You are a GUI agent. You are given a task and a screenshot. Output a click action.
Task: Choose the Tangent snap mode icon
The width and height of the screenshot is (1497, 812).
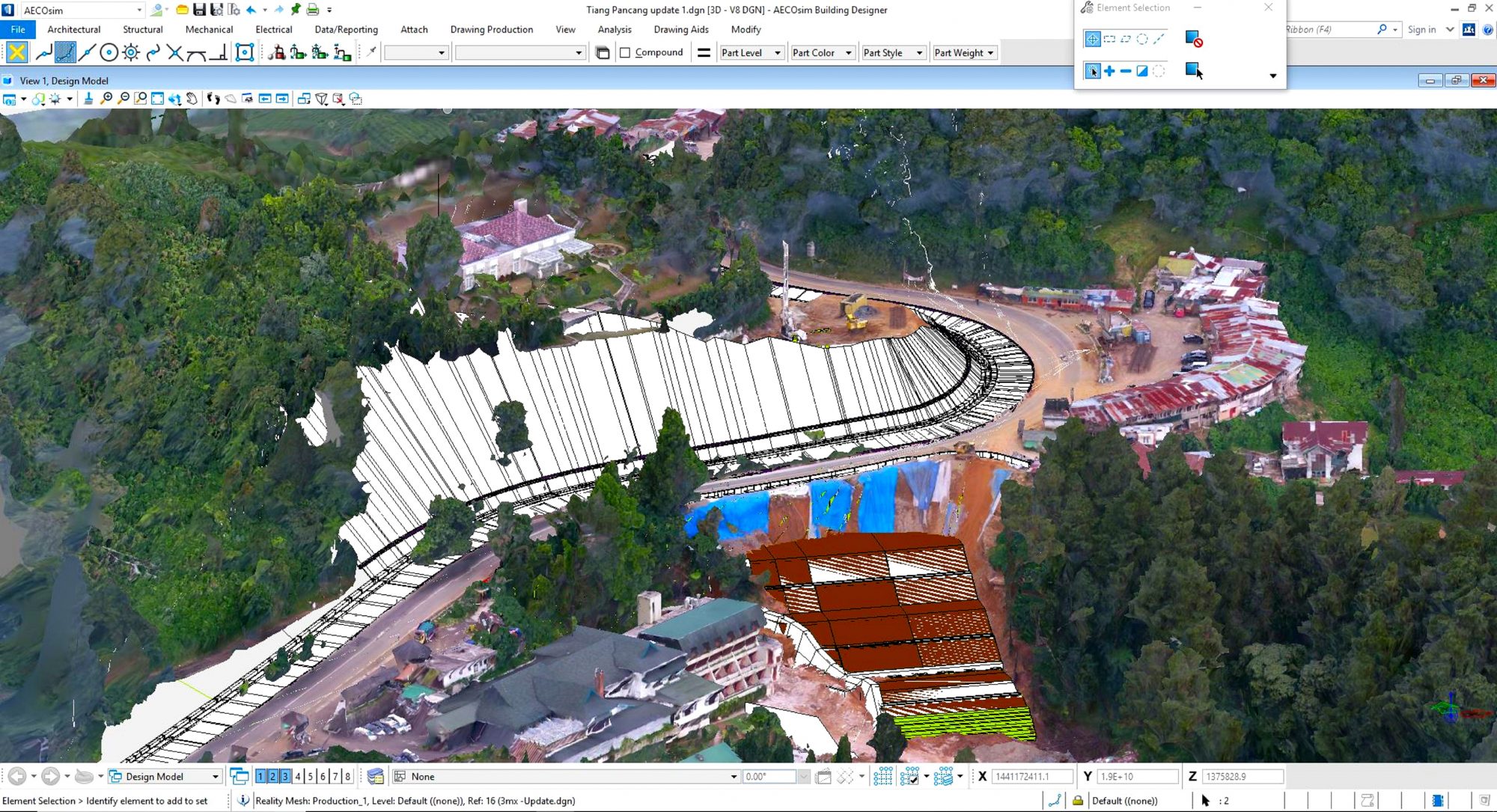pos(196,52)
